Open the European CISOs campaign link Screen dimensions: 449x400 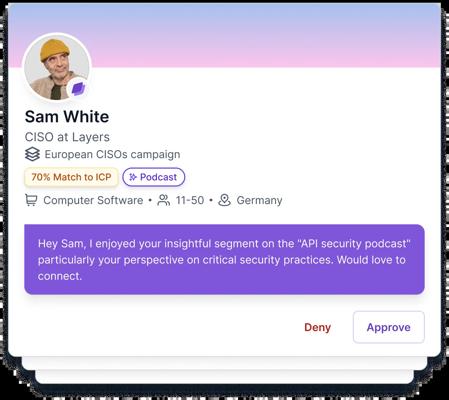click(x=112, y=154)
